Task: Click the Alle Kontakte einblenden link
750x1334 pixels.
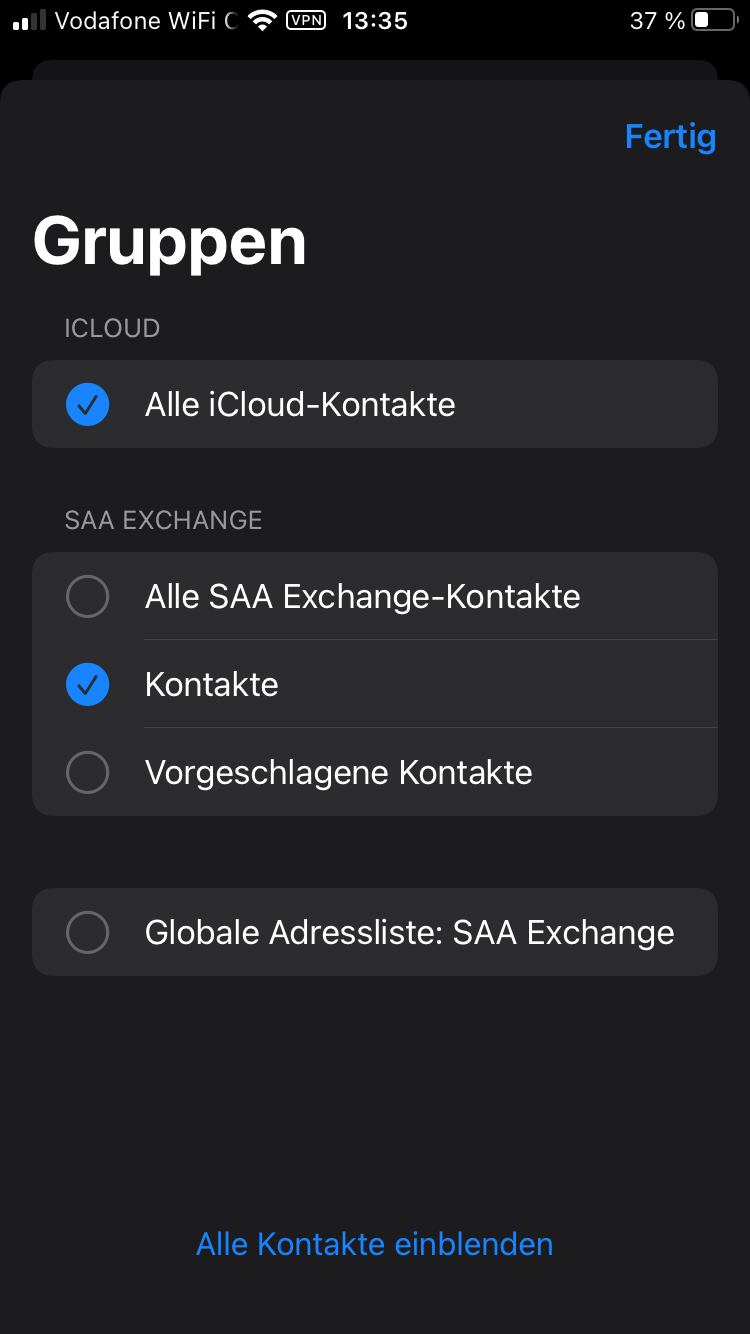Action: 374,1244
